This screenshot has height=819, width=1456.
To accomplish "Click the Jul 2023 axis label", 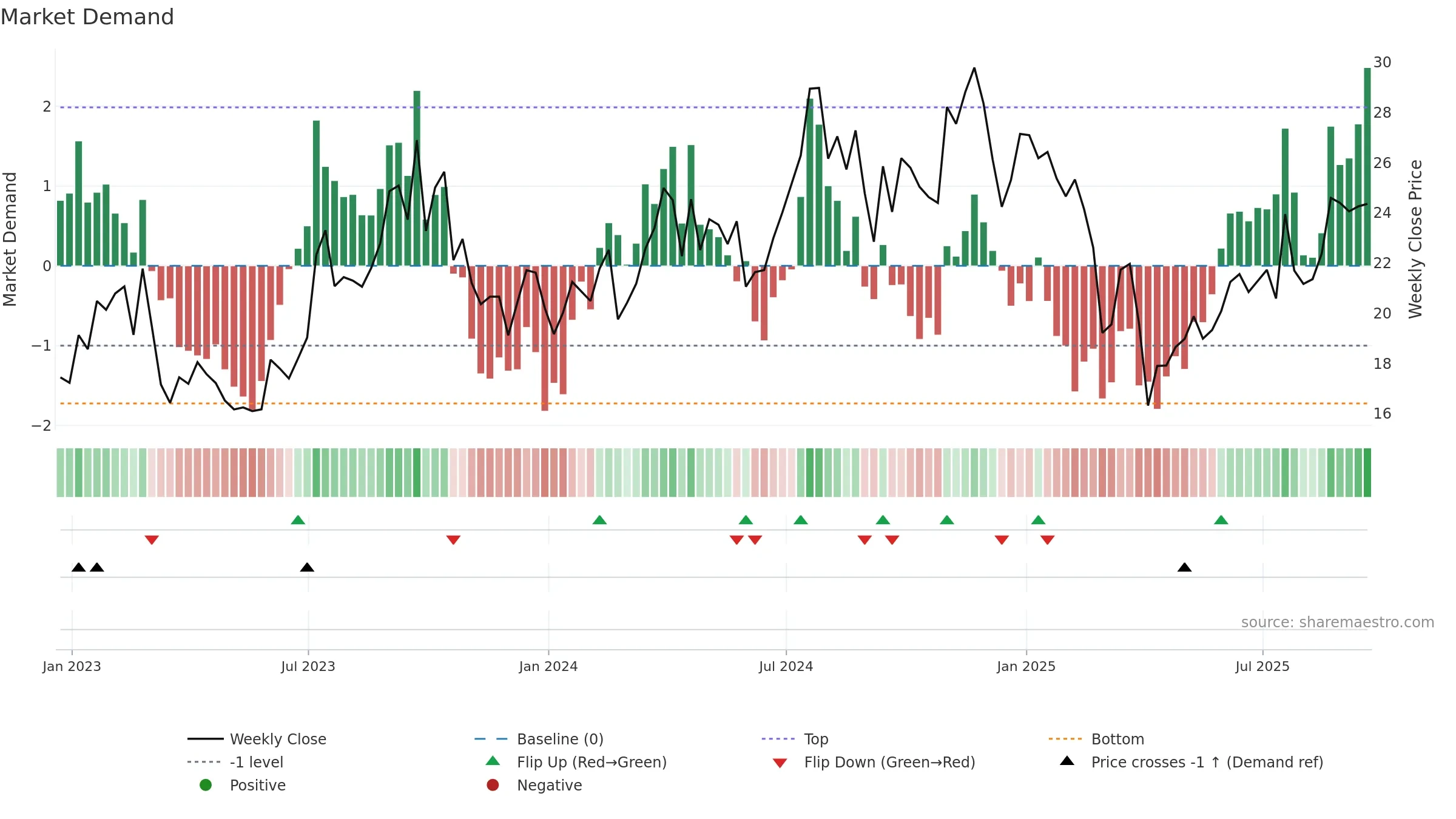I will (308, 666).
